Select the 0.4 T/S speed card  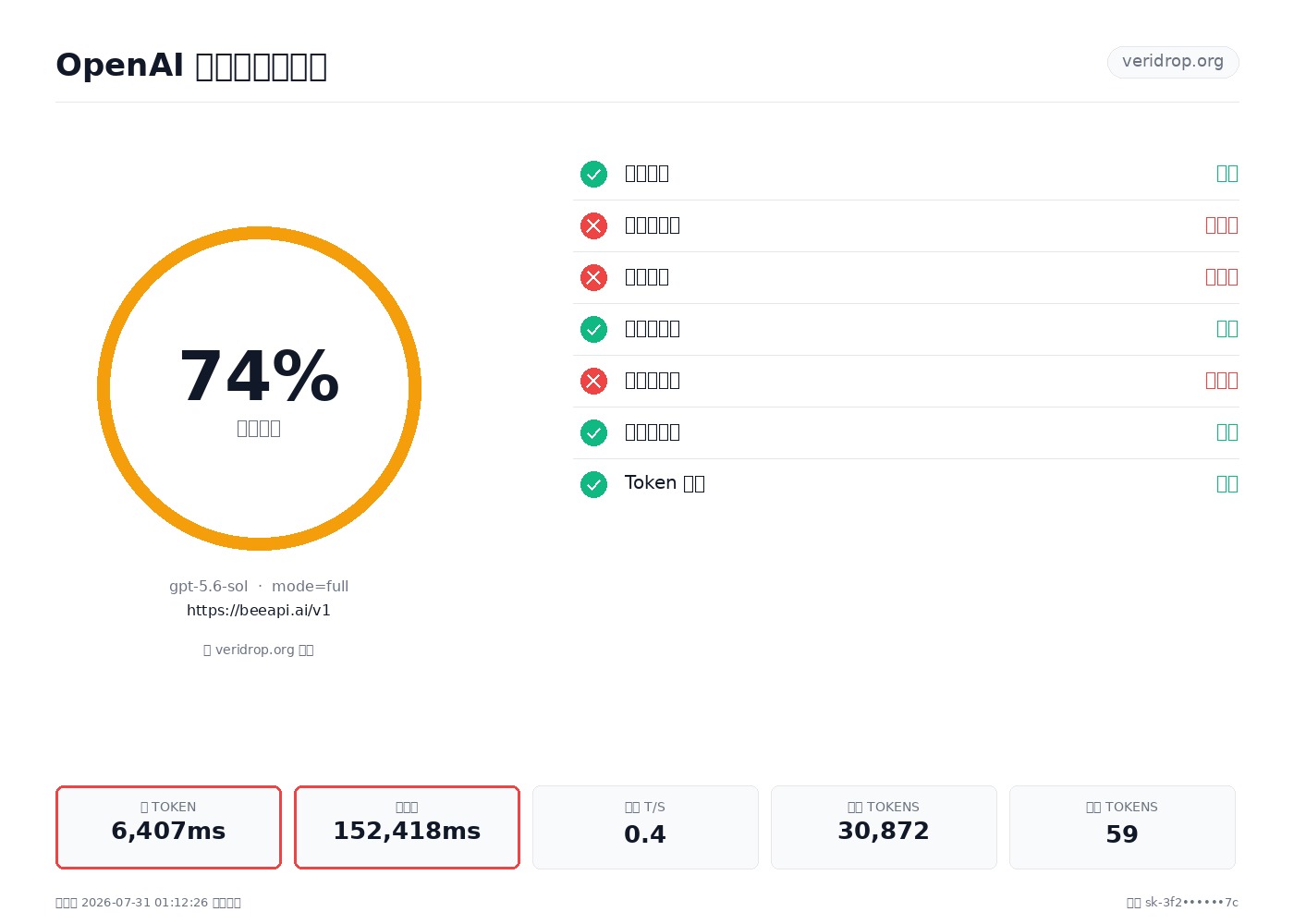click(x=645, y=827)
